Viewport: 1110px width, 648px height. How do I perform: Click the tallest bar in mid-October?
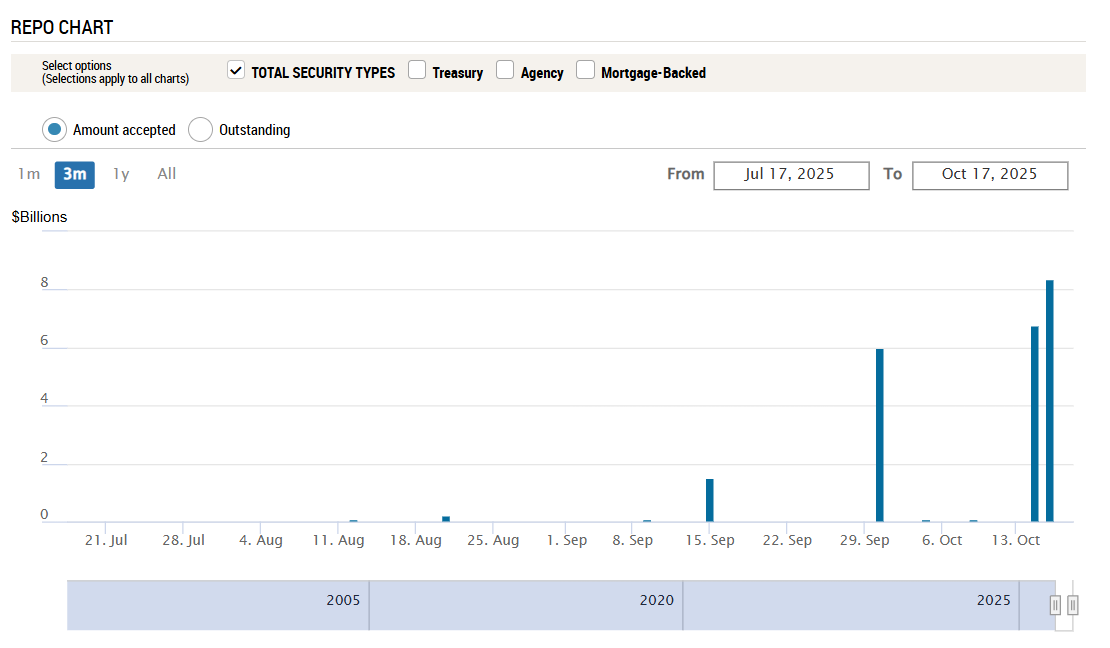coord(1050,400)
